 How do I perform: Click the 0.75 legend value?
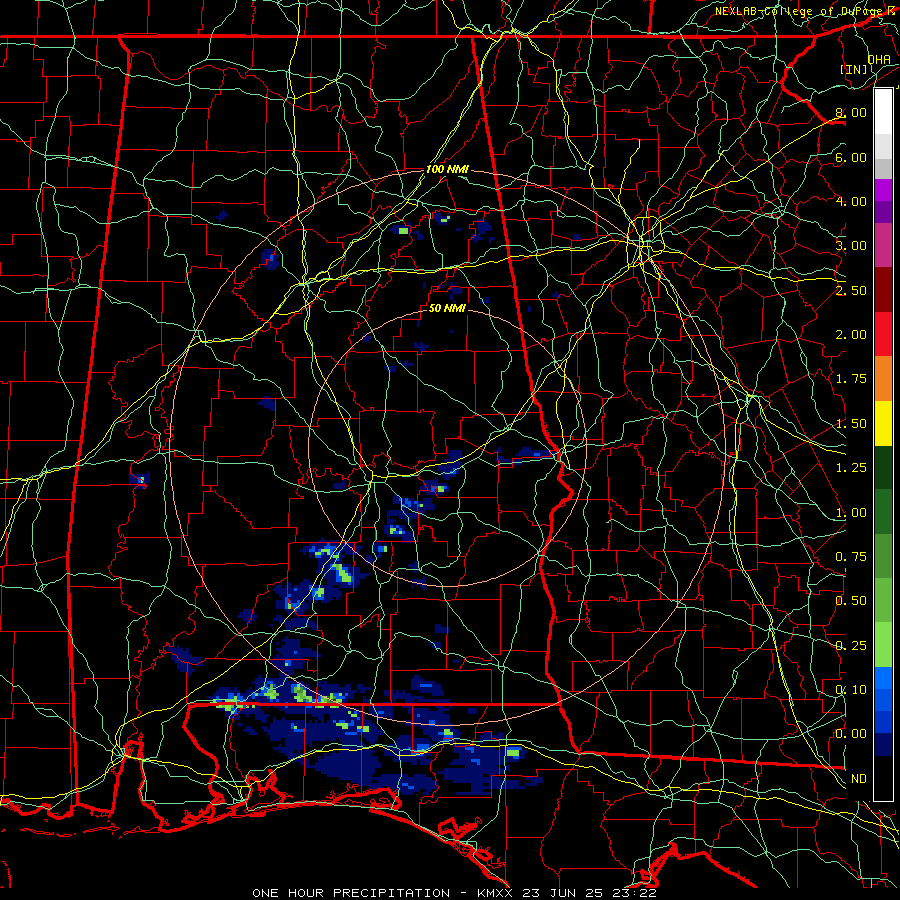[x=851, y=557]
